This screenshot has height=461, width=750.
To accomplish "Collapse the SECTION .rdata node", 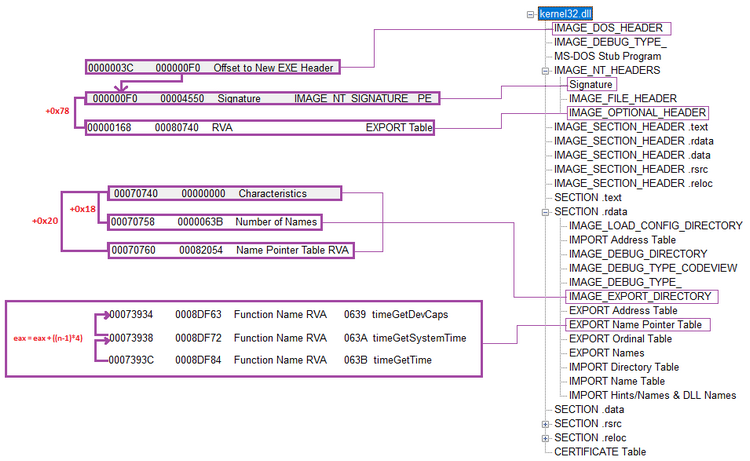I will (545, 212).
